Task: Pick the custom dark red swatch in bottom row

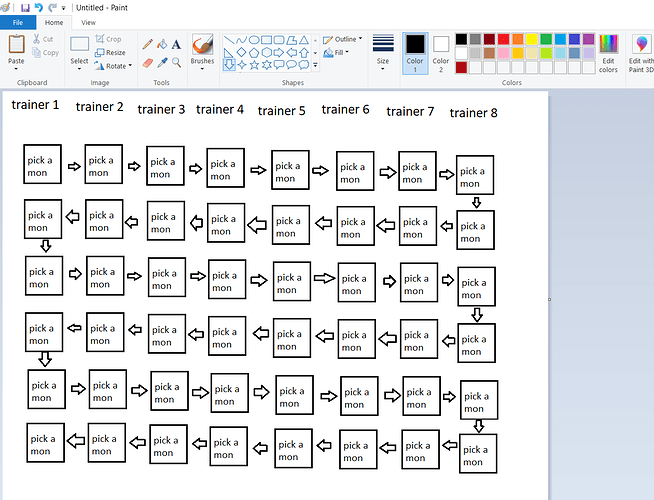Action: 461,67
